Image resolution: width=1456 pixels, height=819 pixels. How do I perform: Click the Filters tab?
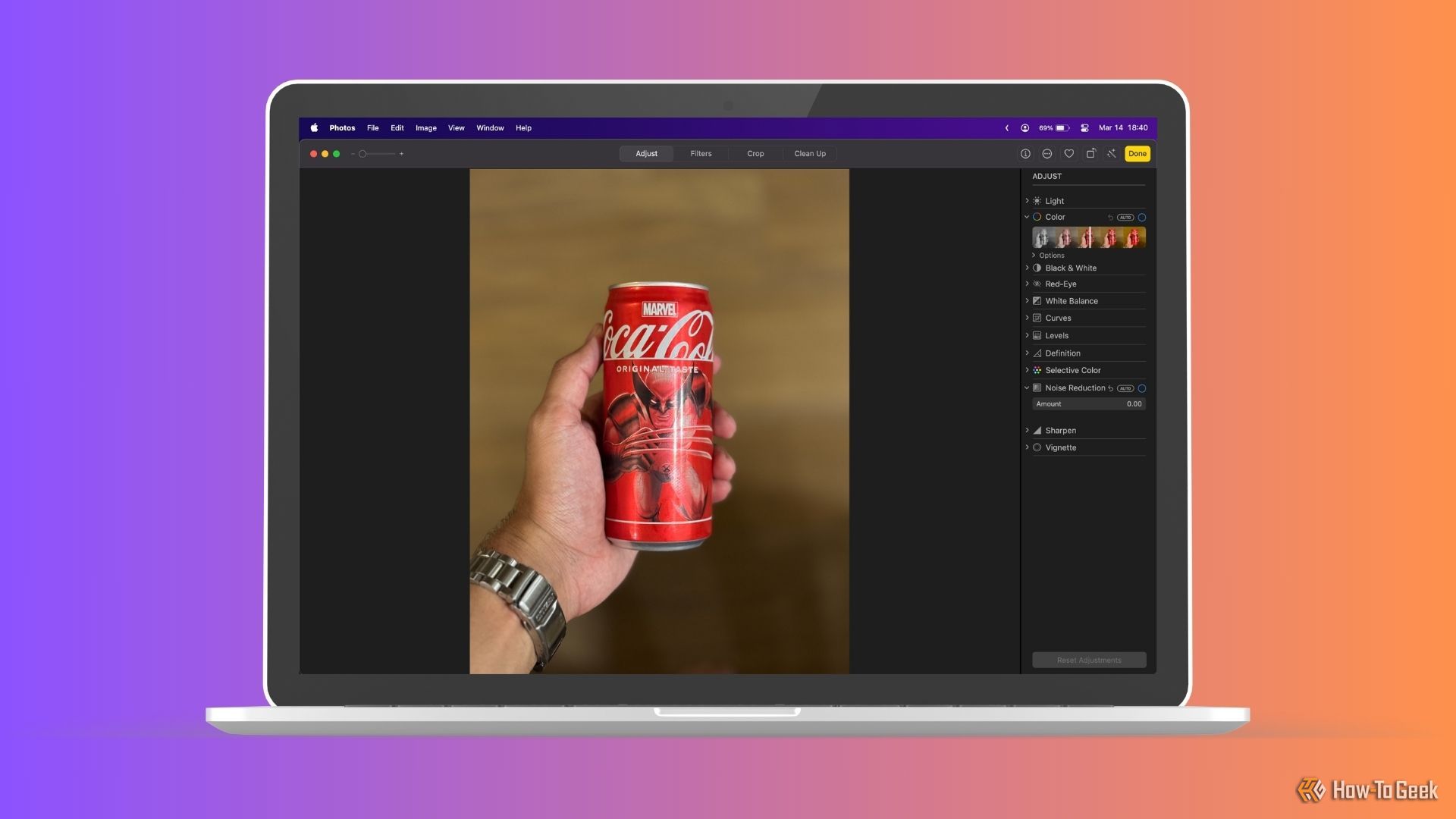coord(700,153)
